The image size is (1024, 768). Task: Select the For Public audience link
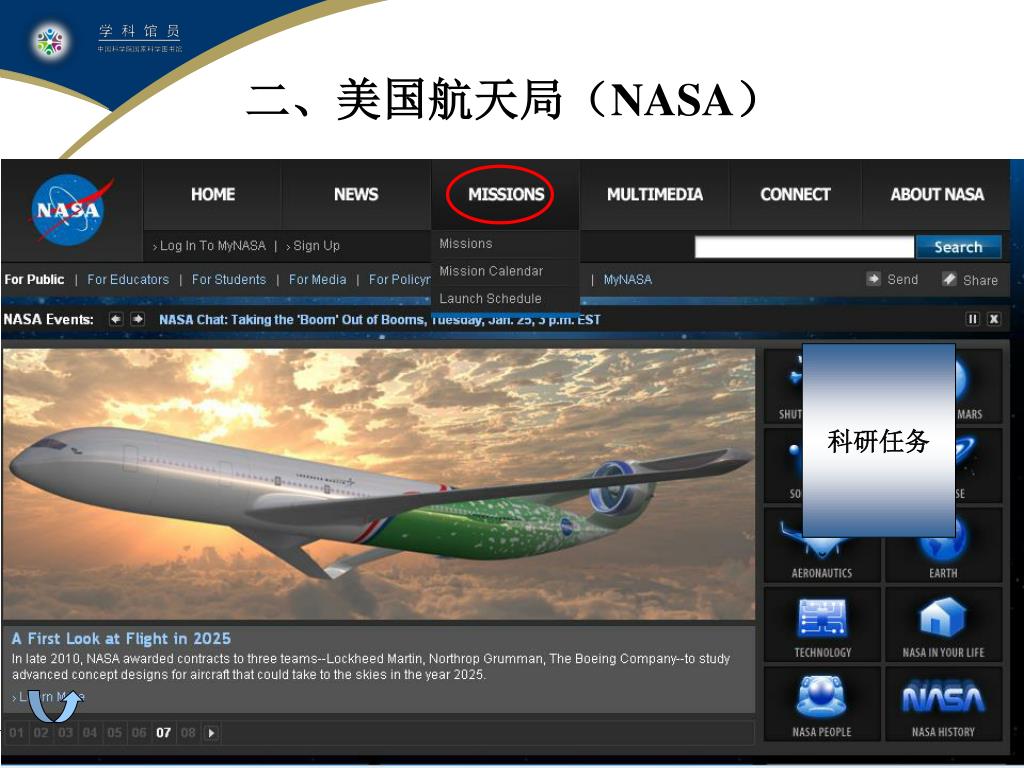coord(34,280)
